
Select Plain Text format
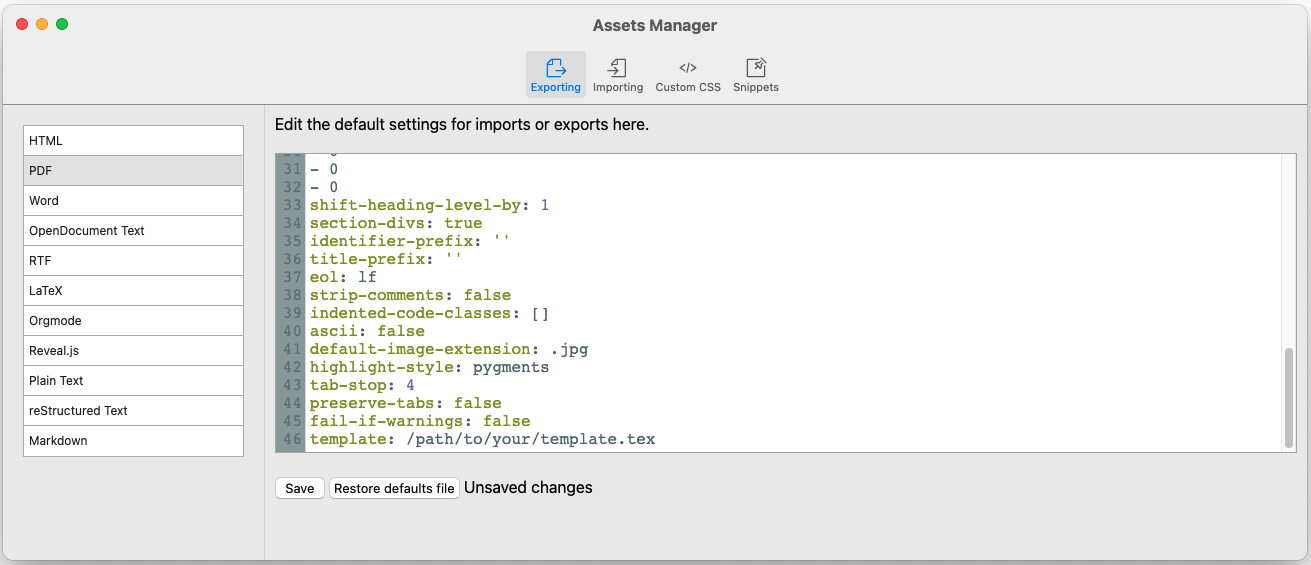(133, 381)
